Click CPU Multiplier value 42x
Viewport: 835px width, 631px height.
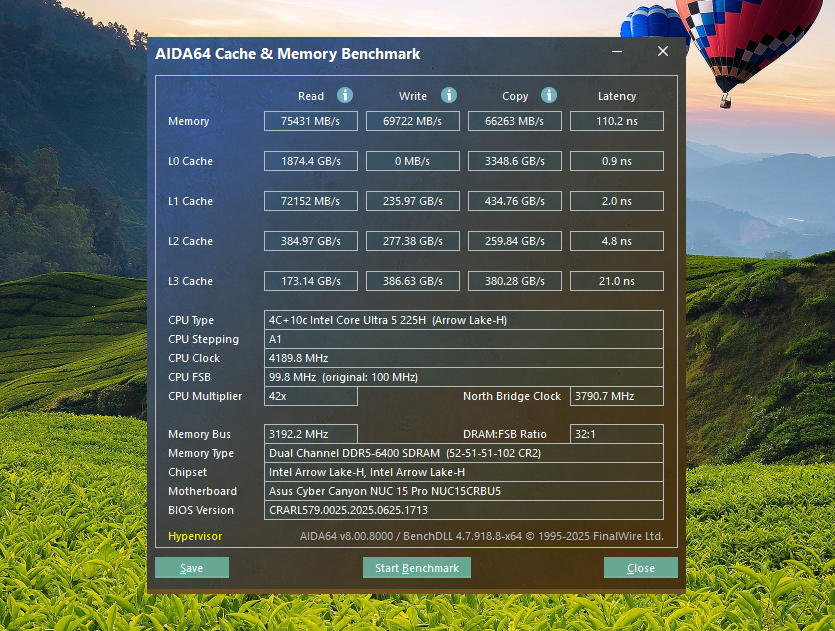pos(310,396)
